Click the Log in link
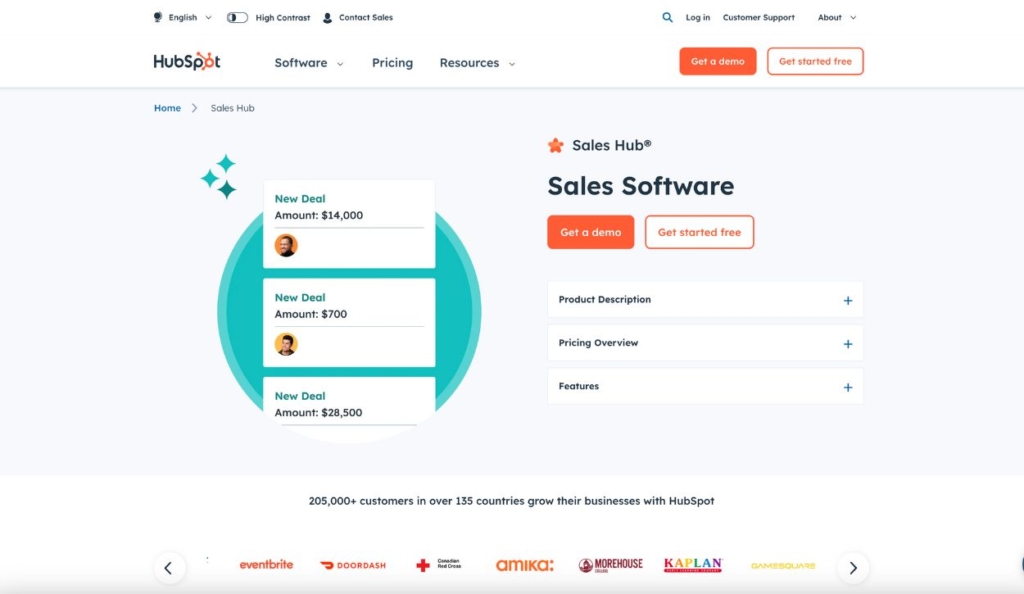Viewport: 1024px width, 594px height. click(697, 17)
